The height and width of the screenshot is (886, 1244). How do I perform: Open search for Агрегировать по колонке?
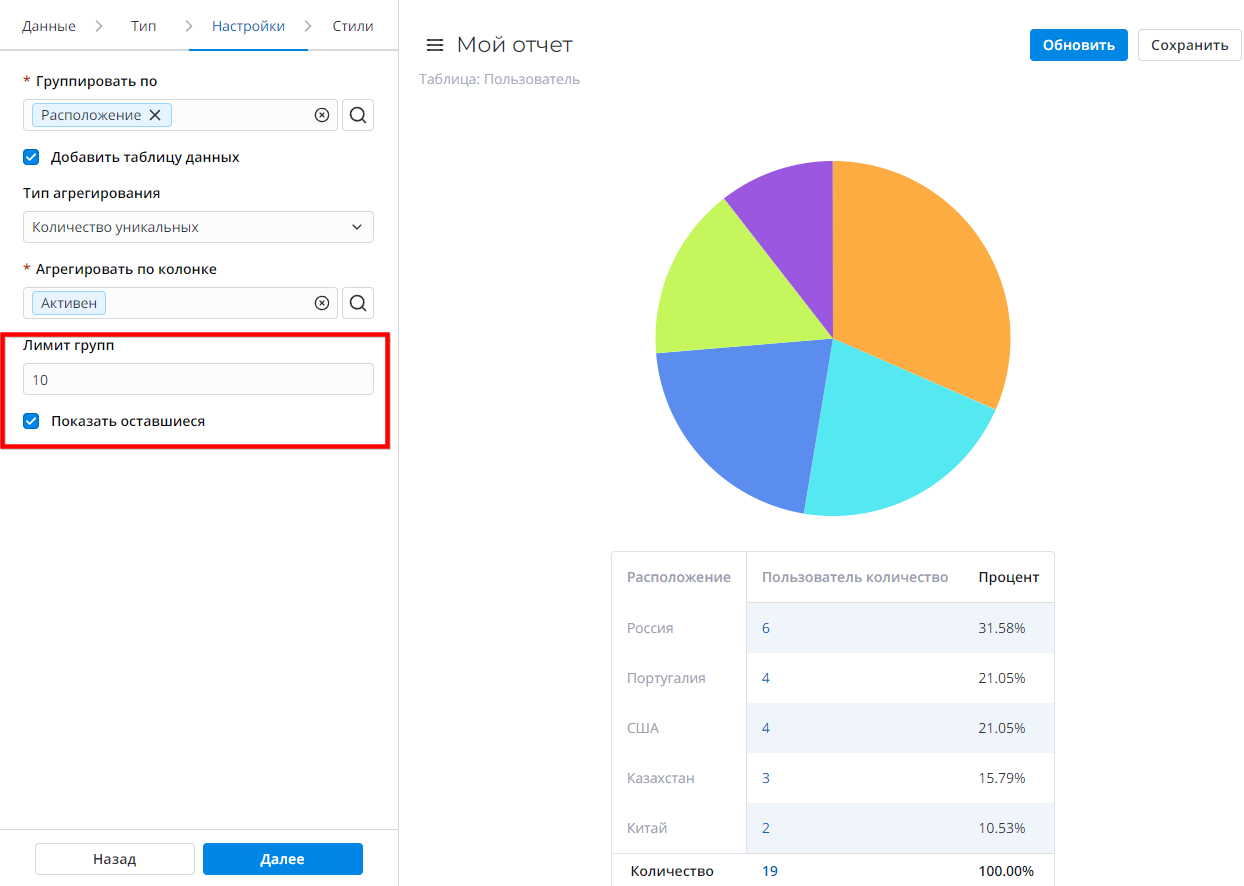[358, 303]
